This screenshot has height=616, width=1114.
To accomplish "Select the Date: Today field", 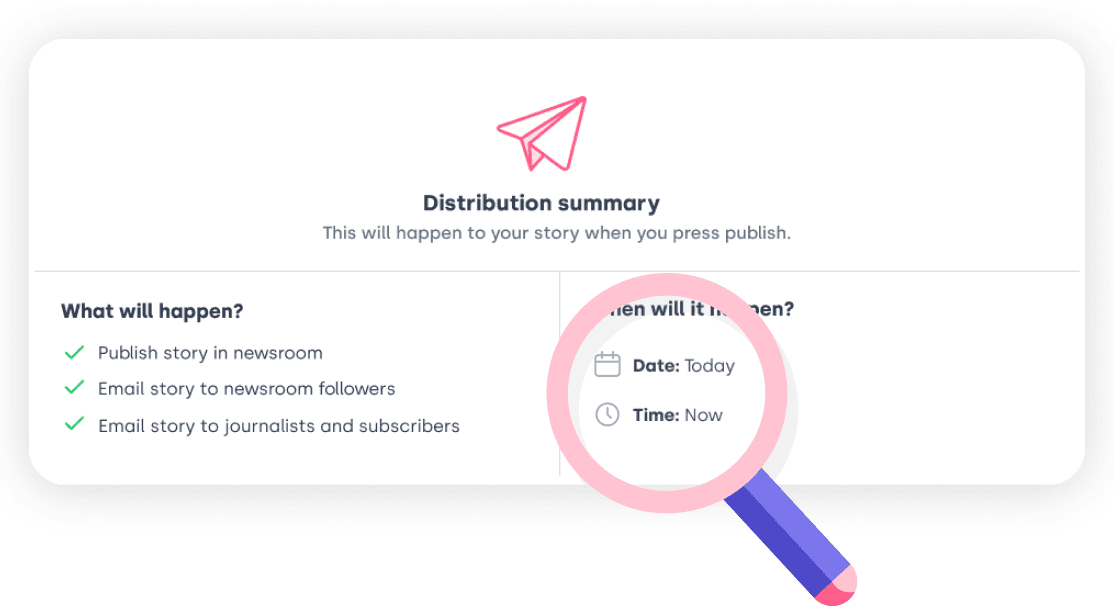I will [665, 365].
